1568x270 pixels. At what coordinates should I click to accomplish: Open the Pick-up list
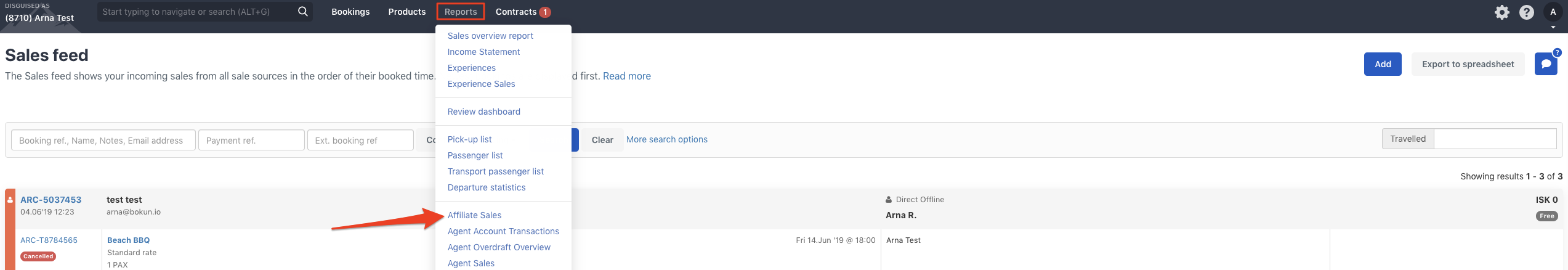tap(469, 139)
